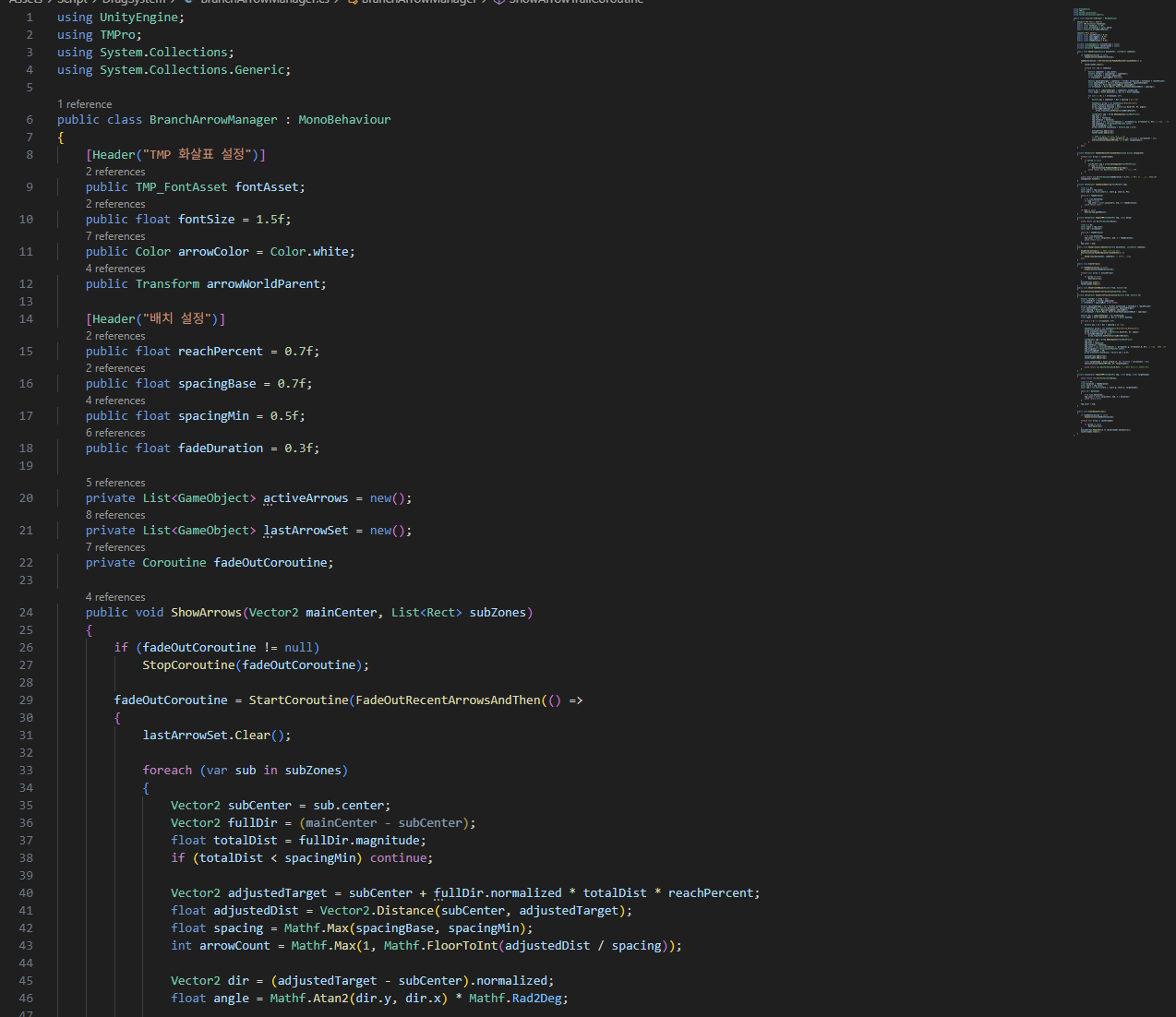This screenshot has height=1017, width=1176.
Task: Select line number 24 in gutter
Action: pyautogui.click(x=26, y=613)
